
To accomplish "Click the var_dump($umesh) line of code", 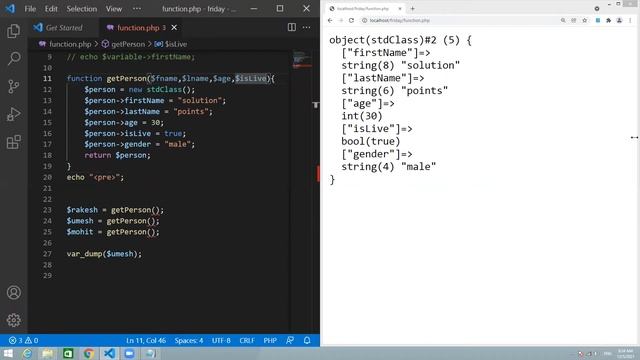I will pyautogui.click(x=104, y=254).
